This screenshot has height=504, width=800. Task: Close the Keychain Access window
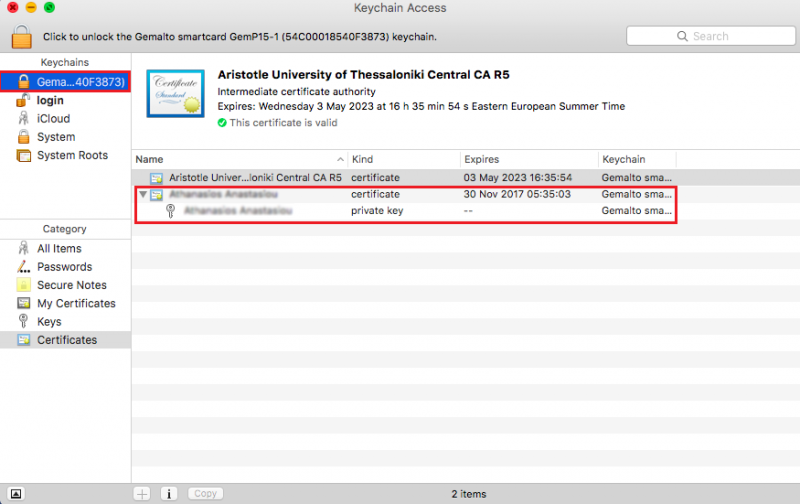(13, 7)
